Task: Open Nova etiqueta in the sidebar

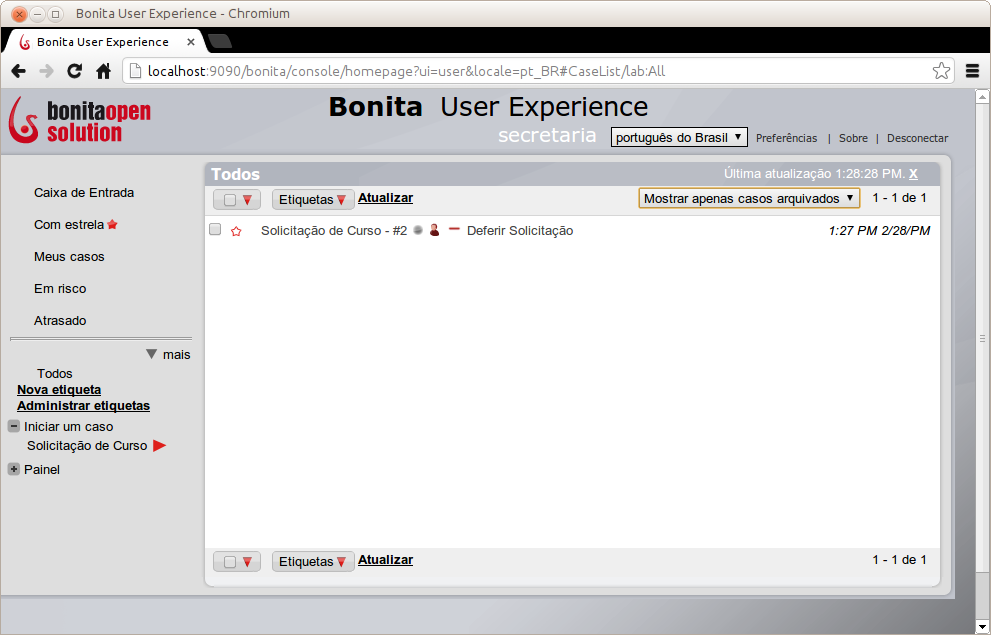Action: click(x=59, y=389)
